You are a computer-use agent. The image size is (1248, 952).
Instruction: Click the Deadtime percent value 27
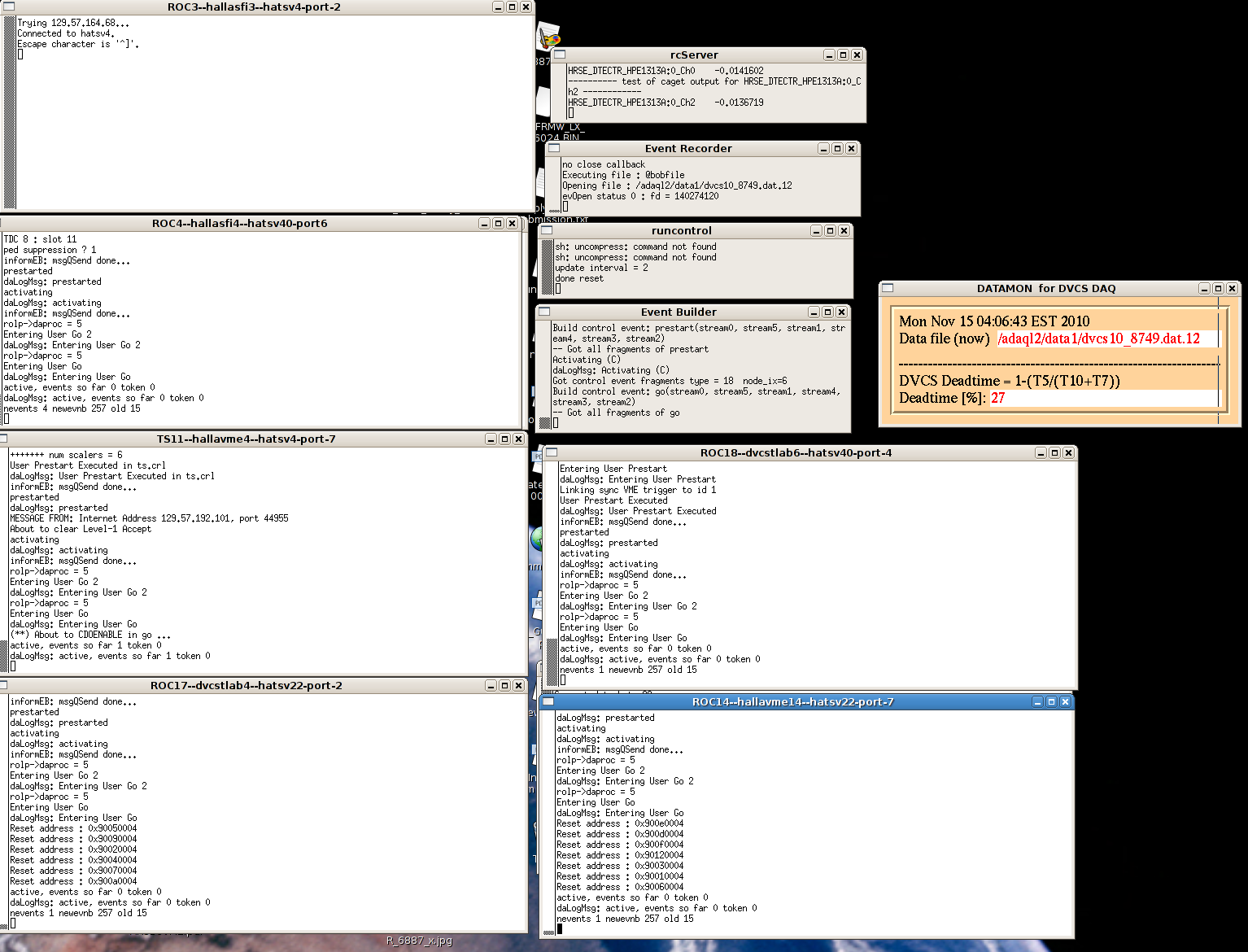tap(997, 398)
